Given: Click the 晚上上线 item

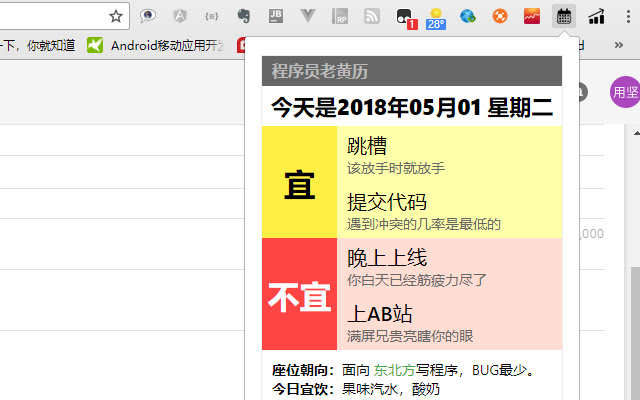Looking at the screenshot, I should 387,258.
